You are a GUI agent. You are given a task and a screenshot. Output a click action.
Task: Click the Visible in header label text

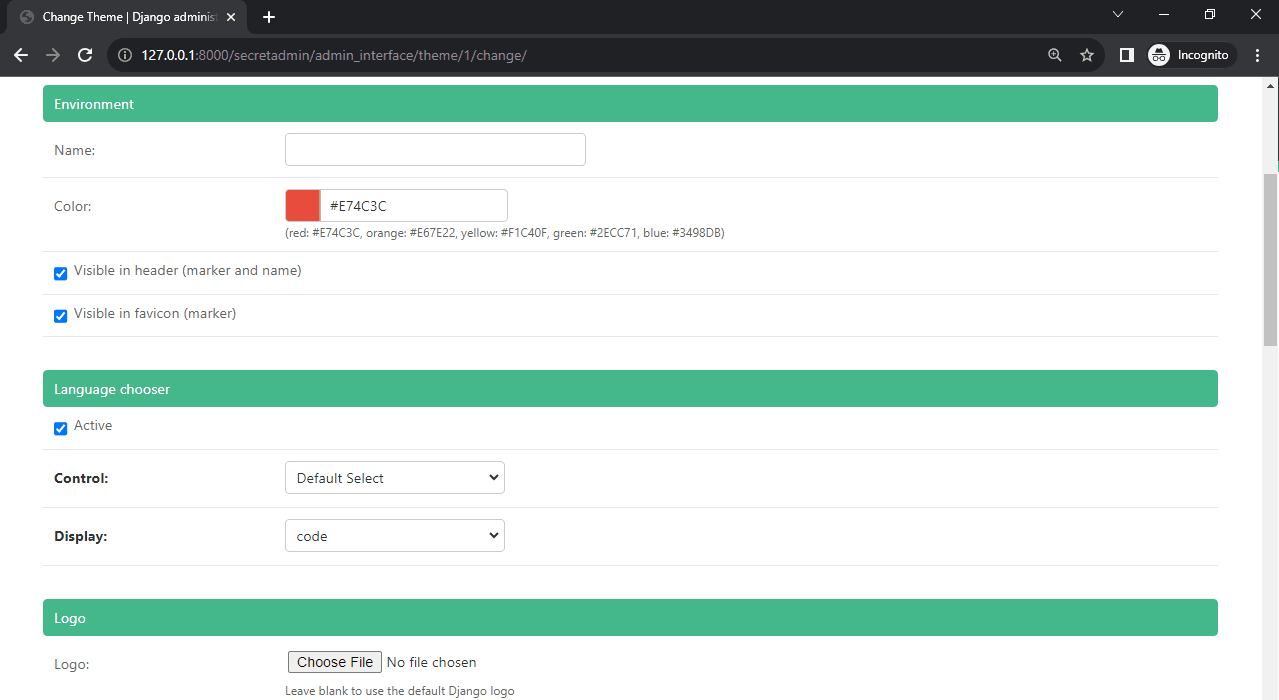coord(187,271)
